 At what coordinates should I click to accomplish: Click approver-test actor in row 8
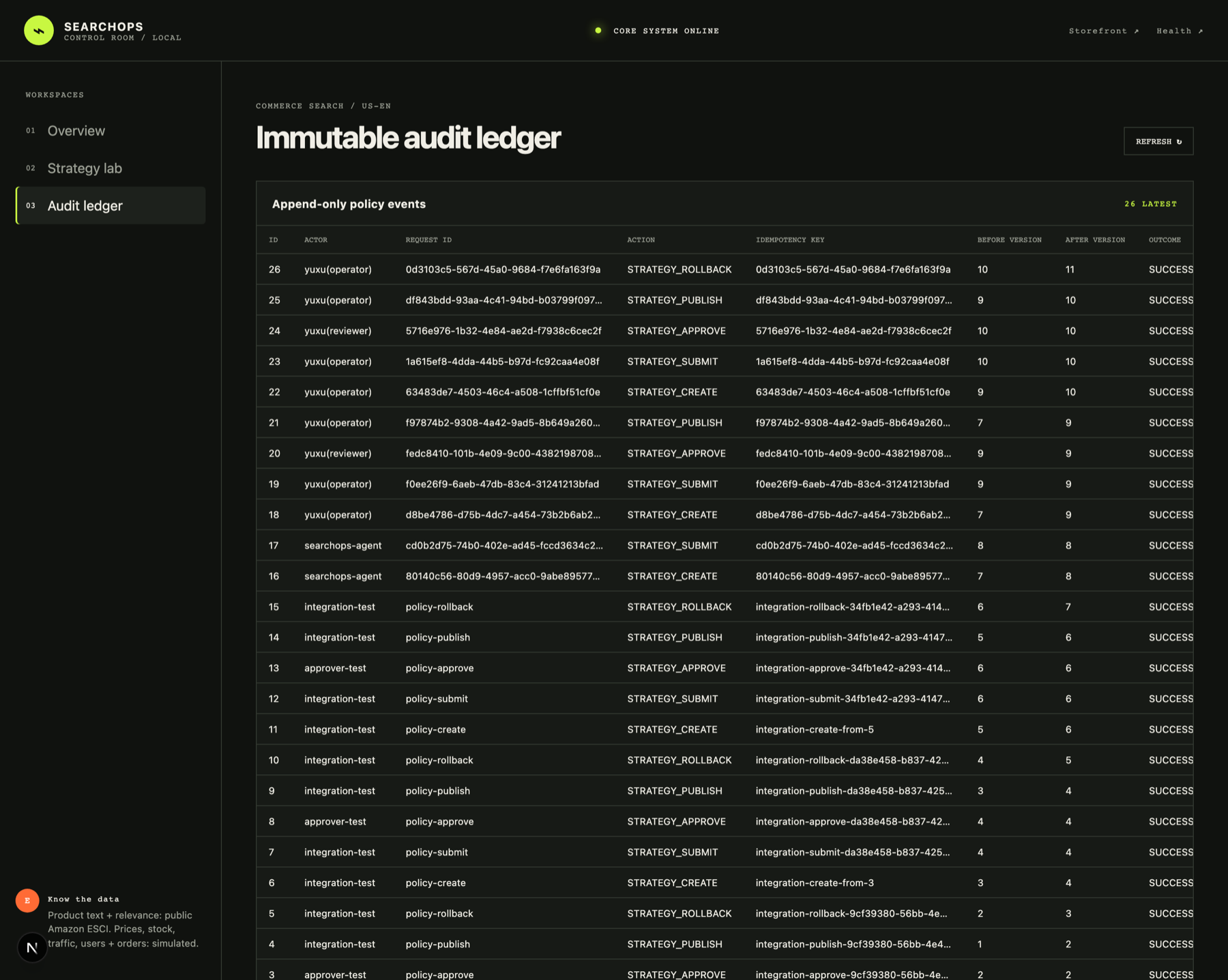(335, 822)
